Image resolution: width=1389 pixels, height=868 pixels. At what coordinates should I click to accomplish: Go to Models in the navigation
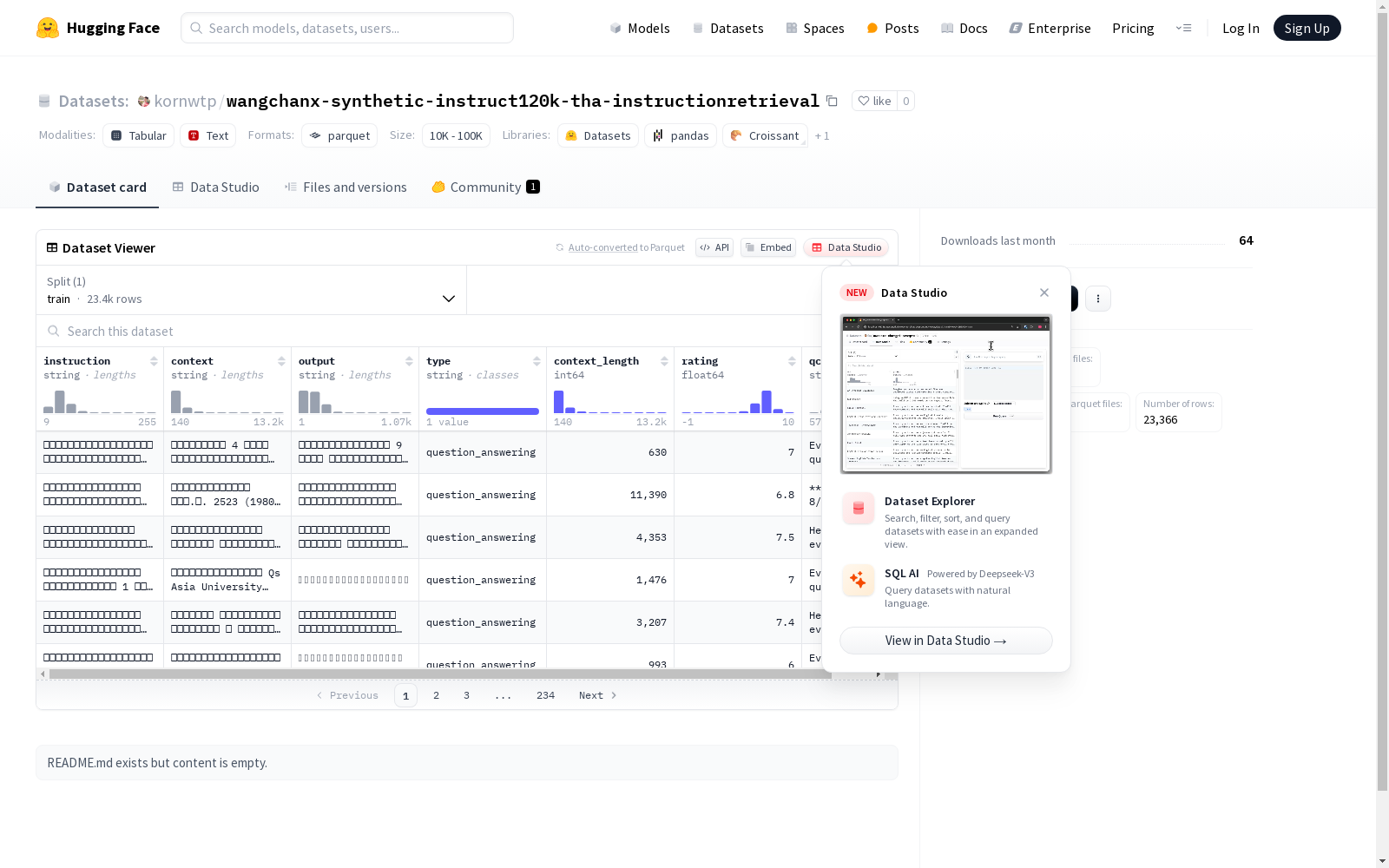pos(640,28)
